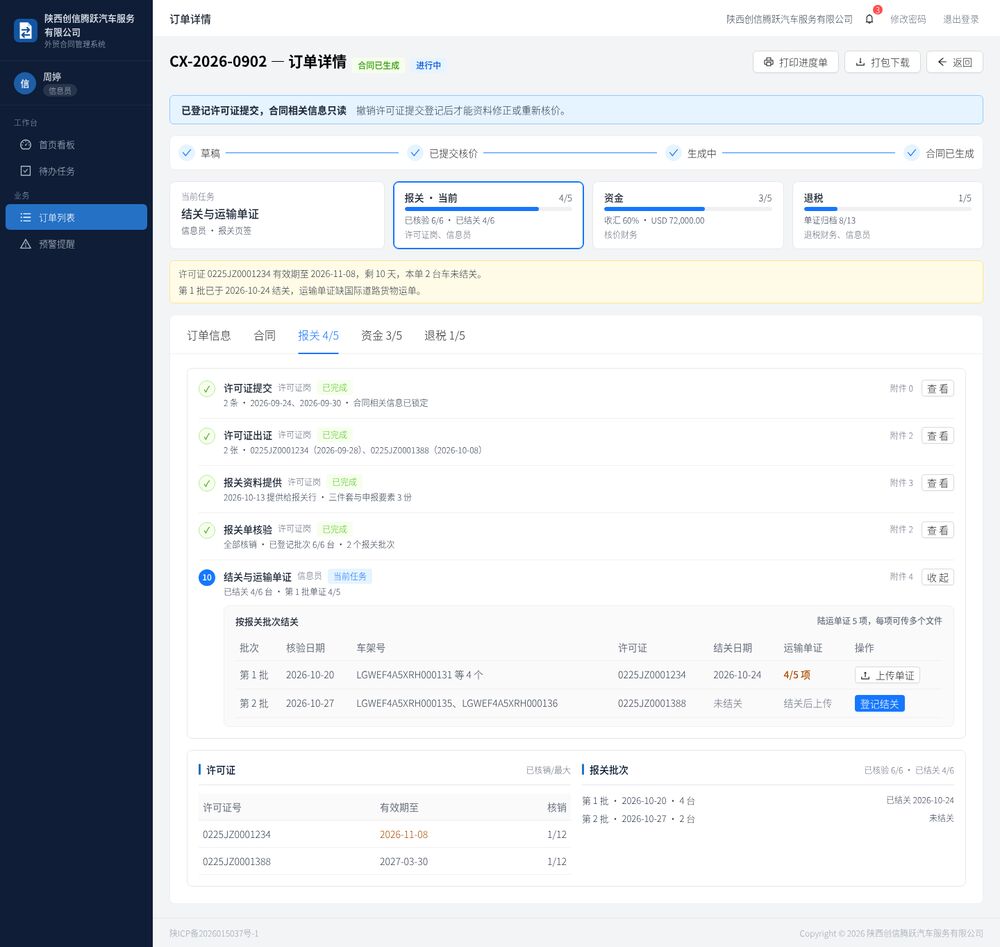Screen dimensions: 1000x947
Task: Log out via 退出登录
Action: click(x=960, y=19)
